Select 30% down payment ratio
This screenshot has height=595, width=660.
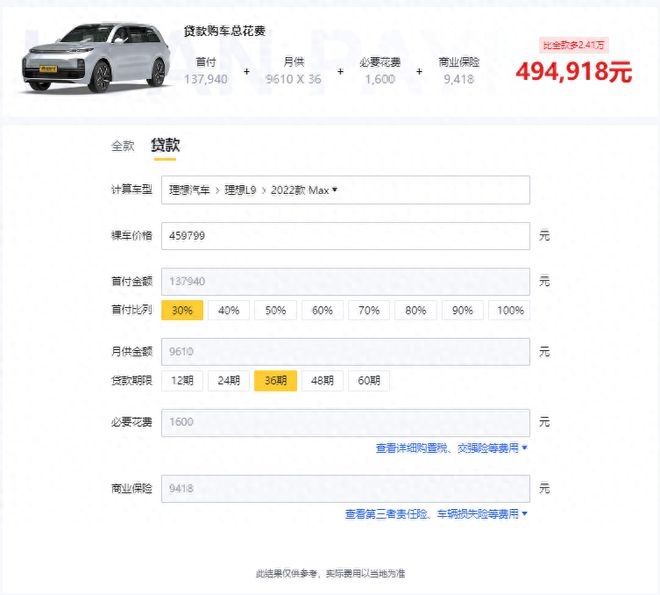[x=182, y=310]
